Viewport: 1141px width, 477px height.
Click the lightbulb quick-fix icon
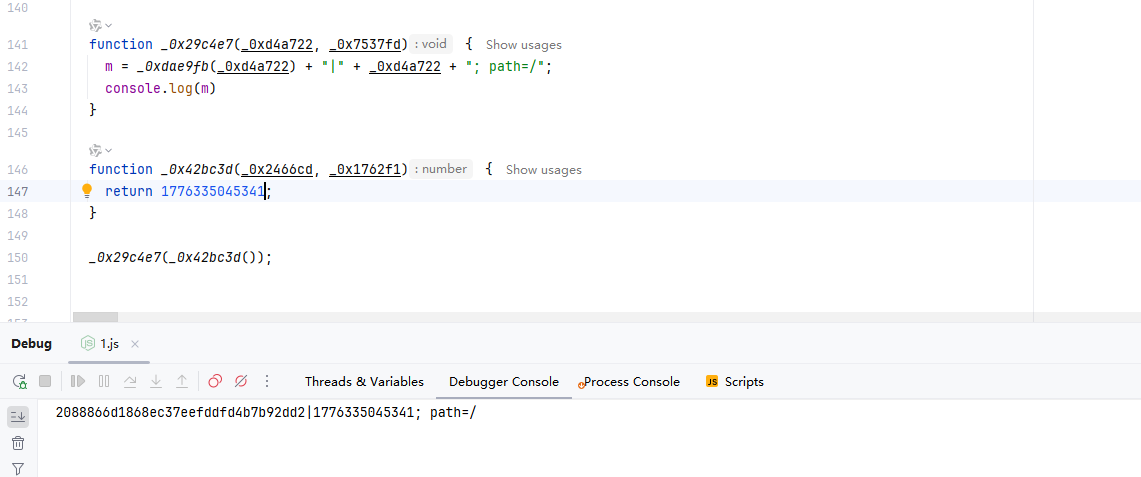(87, 191)
